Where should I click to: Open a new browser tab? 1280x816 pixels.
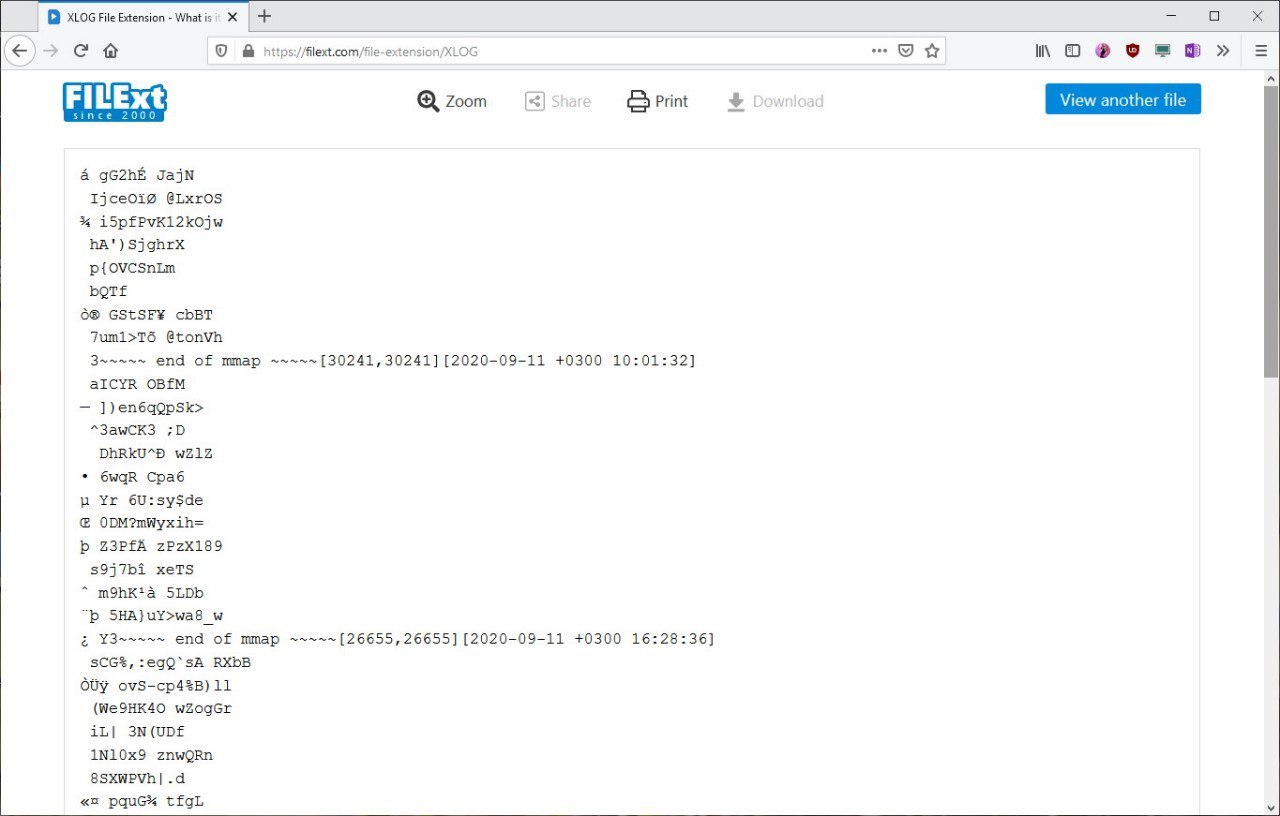click(264, 16)
